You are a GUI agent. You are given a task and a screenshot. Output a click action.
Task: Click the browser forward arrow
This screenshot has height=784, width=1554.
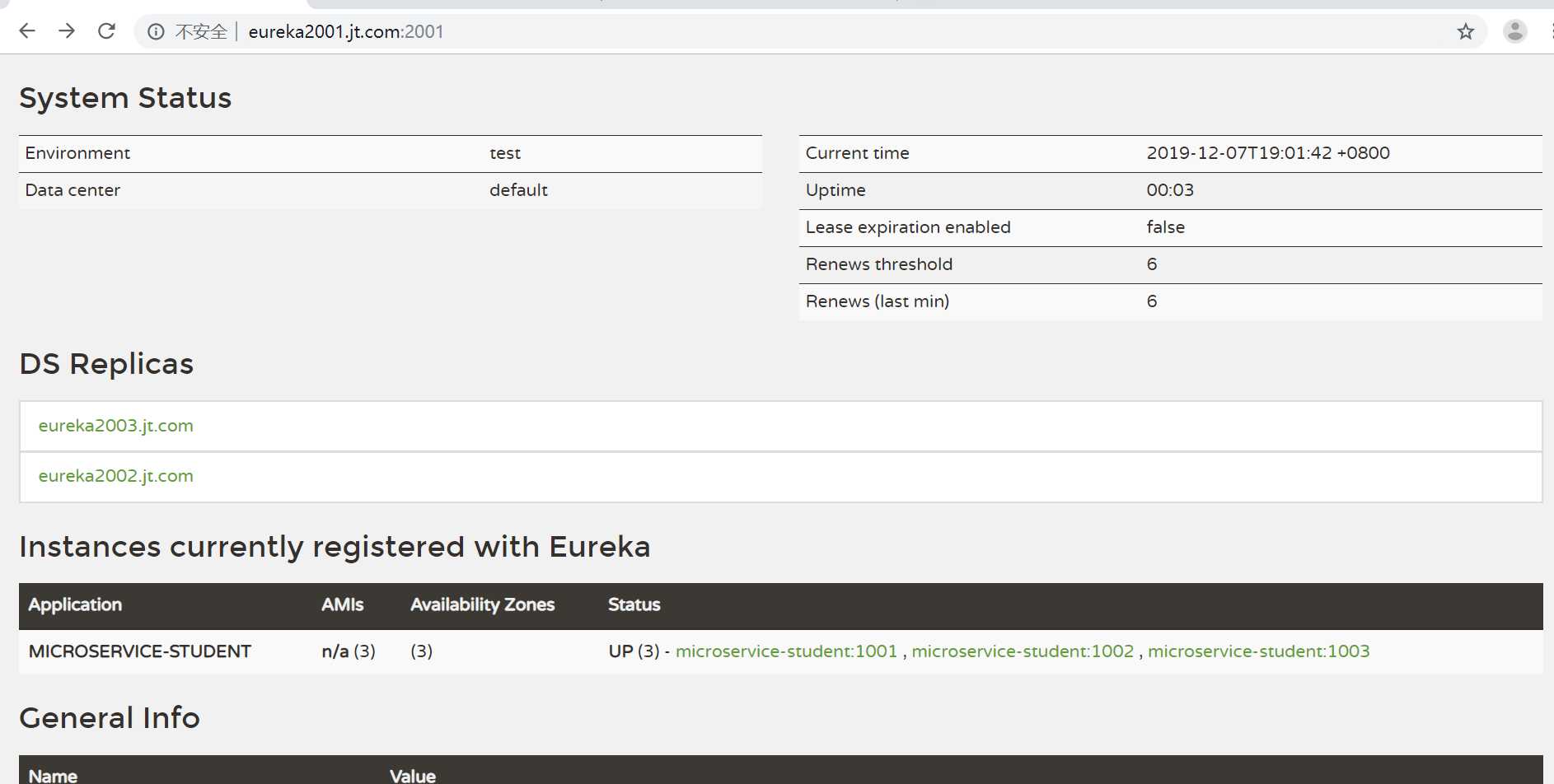67,31
